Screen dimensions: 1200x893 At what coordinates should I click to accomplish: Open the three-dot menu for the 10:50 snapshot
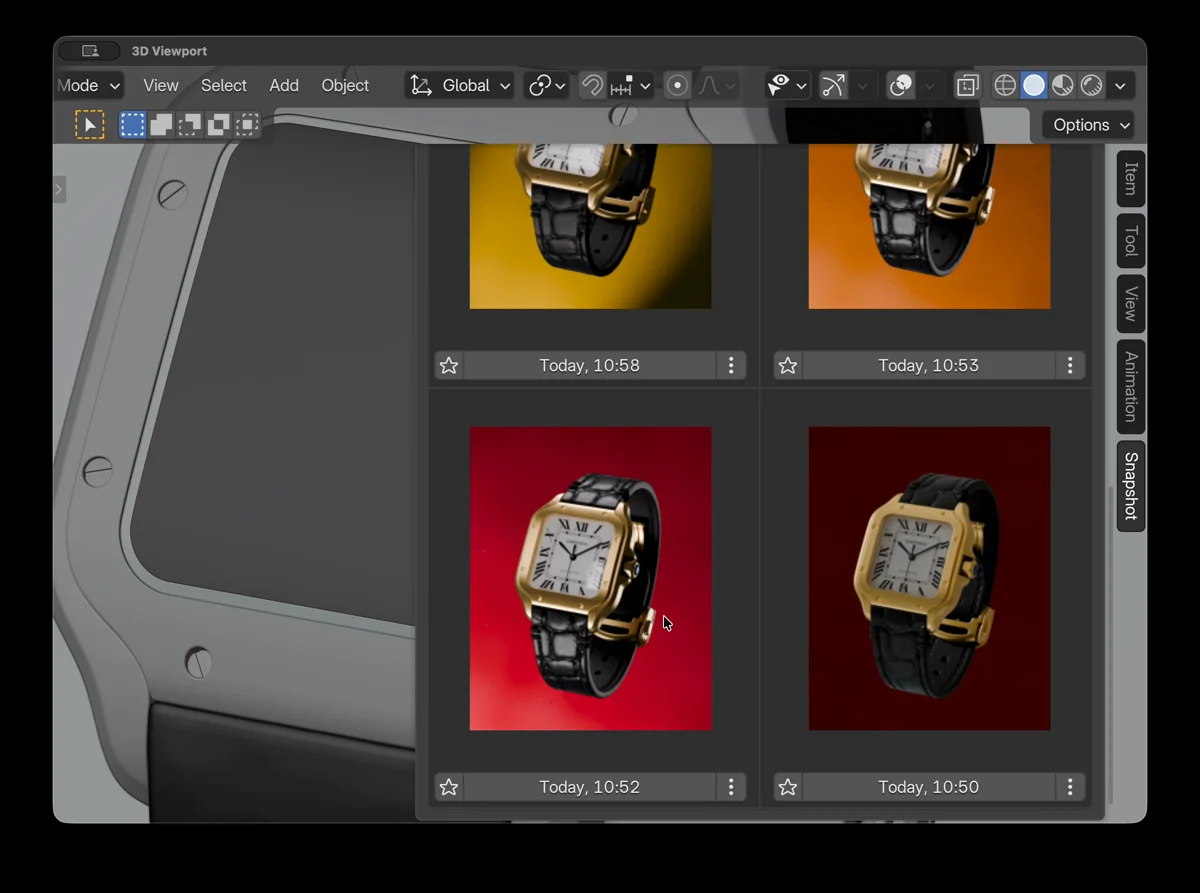pos(1070,787)
